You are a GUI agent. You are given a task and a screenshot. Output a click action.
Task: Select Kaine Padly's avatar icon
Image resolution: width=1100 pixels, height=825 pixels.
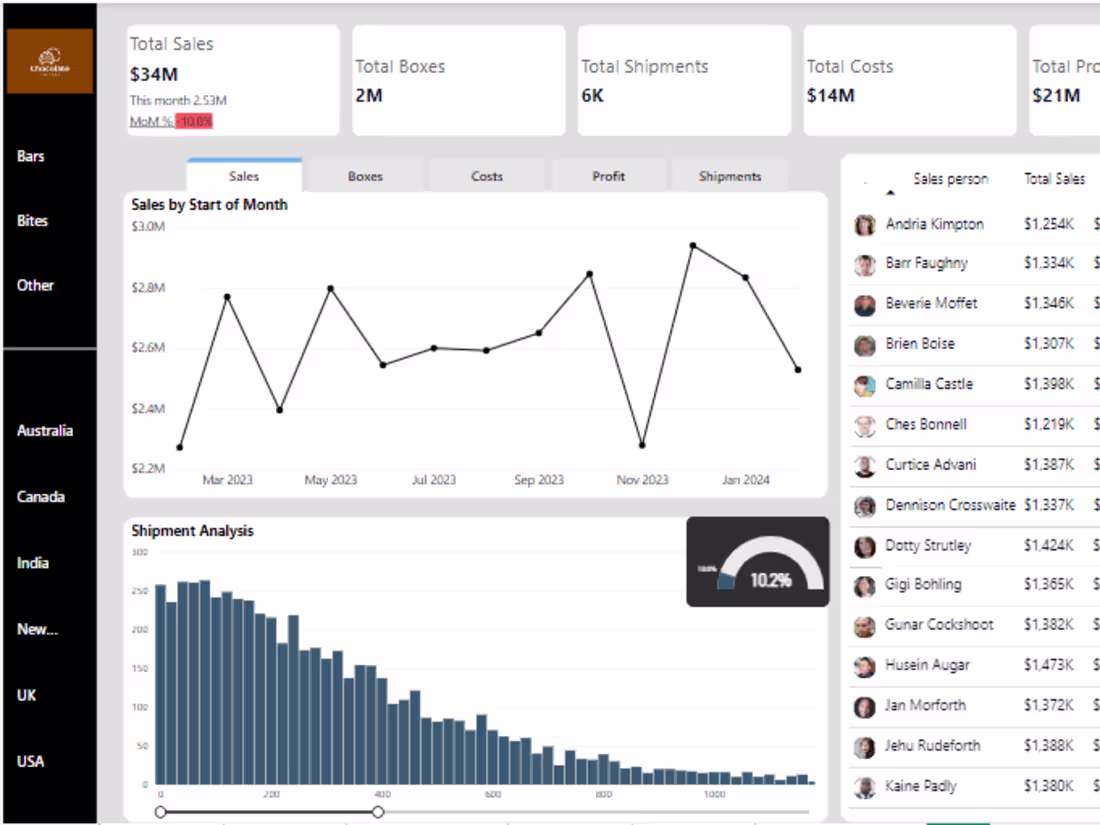click(x=864, y=786)
